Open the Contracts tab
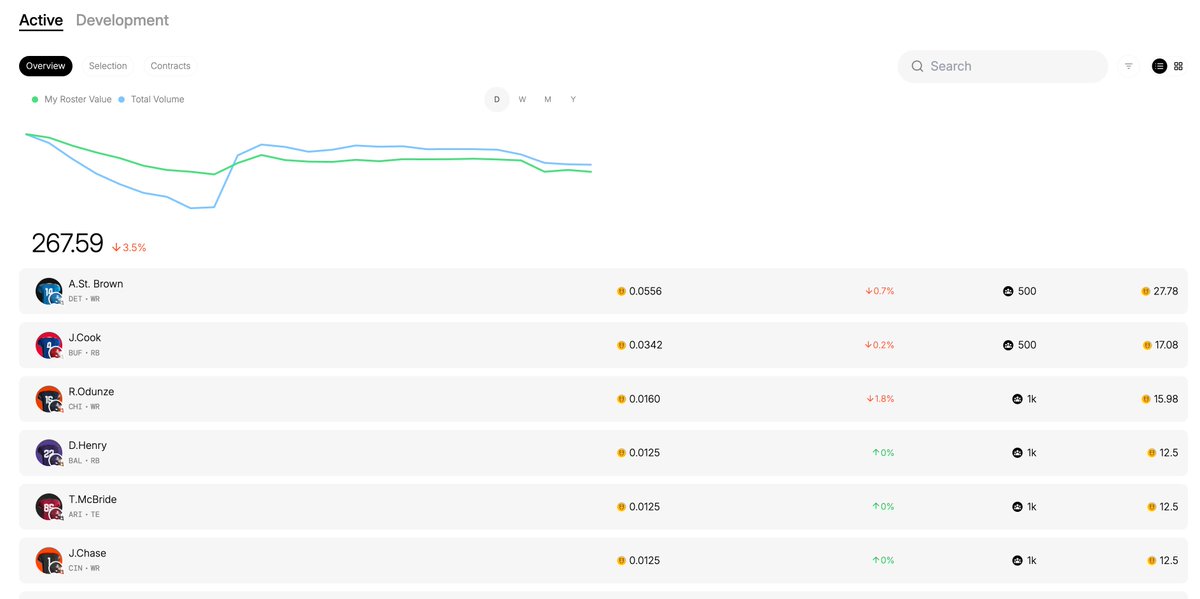1200x599 pixels. tap(170, 66)
